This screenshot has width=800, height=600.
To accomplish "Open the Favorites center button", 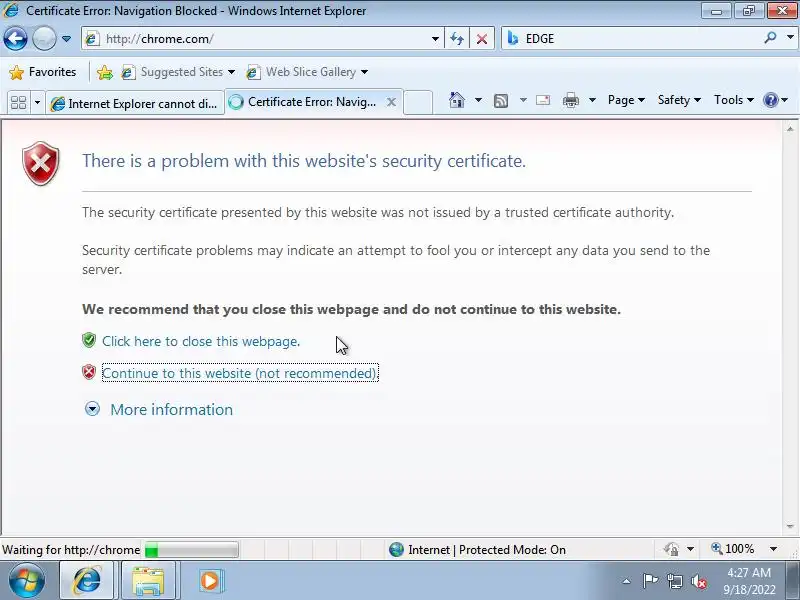I will (x=42, y=72).
